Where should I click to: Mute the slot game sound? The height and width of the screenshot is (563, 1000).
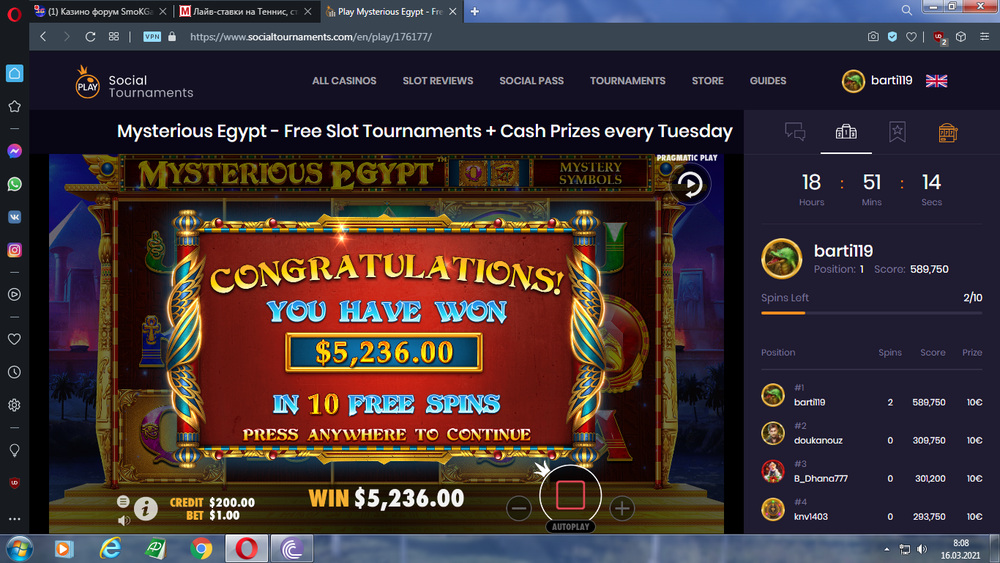tap(124, 521)
